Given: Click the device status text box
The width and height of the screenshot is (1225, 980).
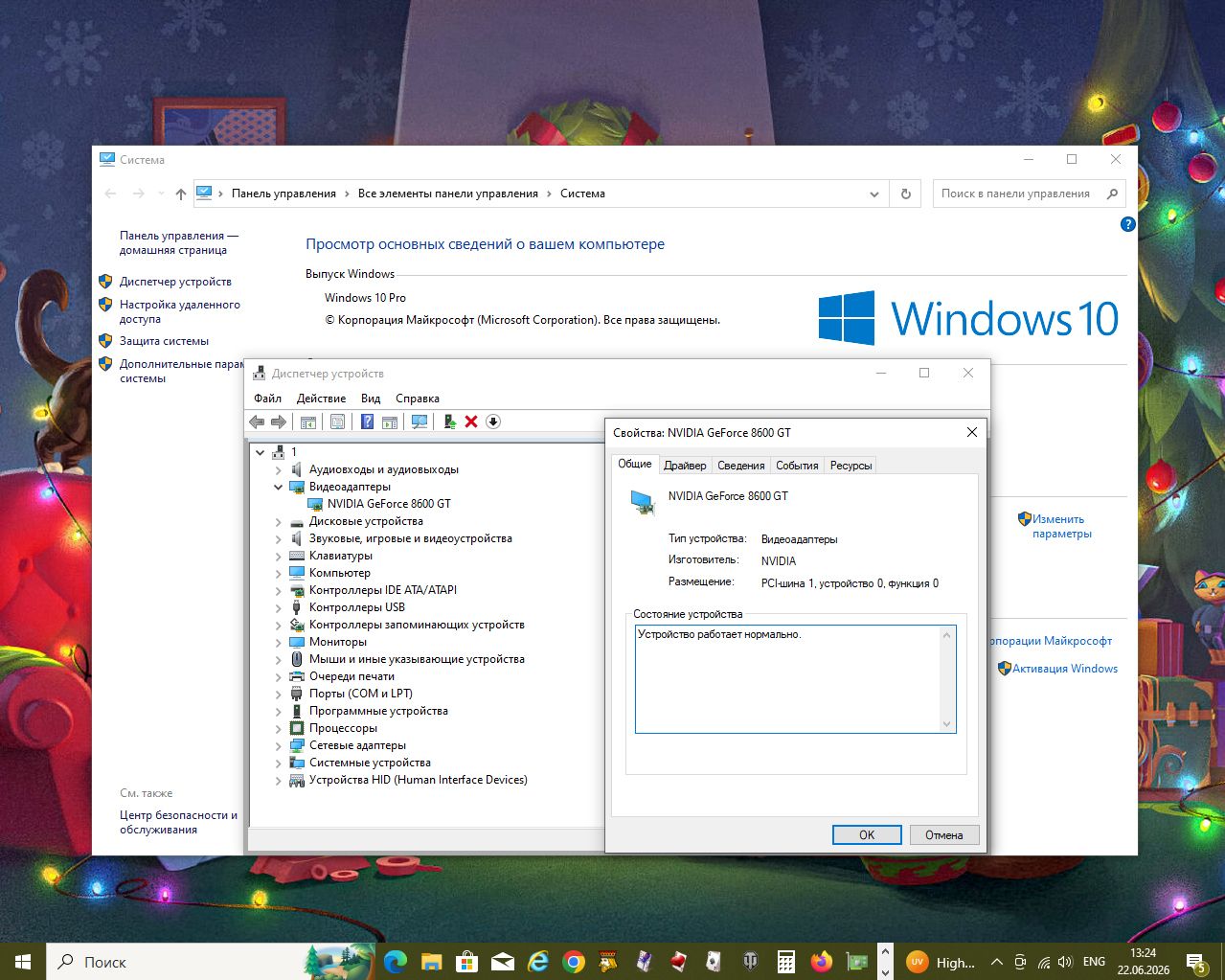Looking at the screenshot, I should [795, 678].
